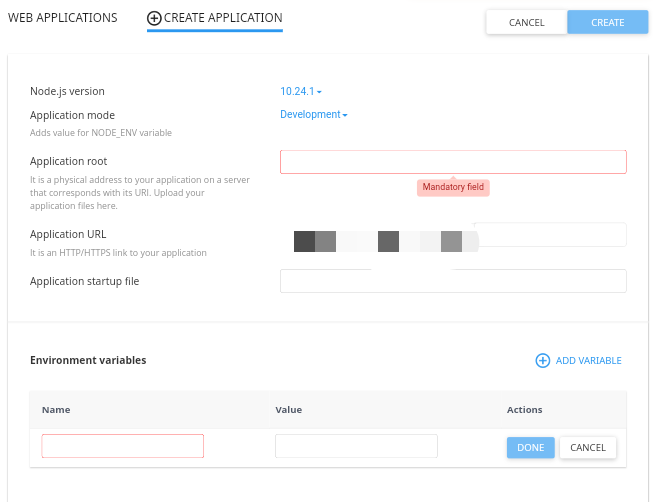657x502 pixels.
Task: Click the Mandatory field warning tooltip
Action: pos(454,187)
